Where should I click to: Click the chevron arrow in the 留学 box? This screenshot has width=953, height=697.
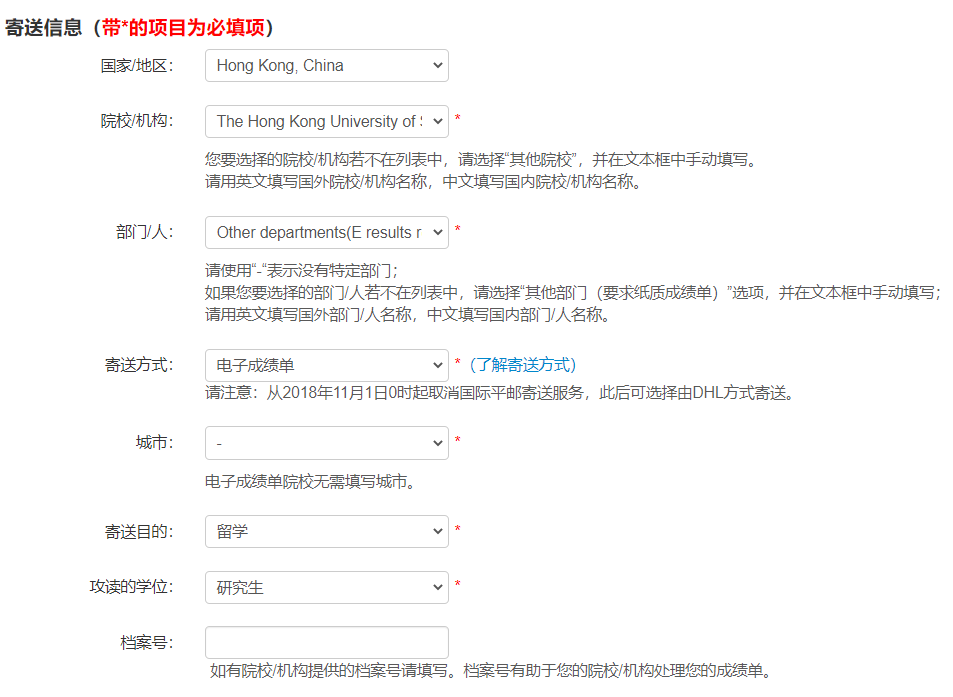[438, 532]
